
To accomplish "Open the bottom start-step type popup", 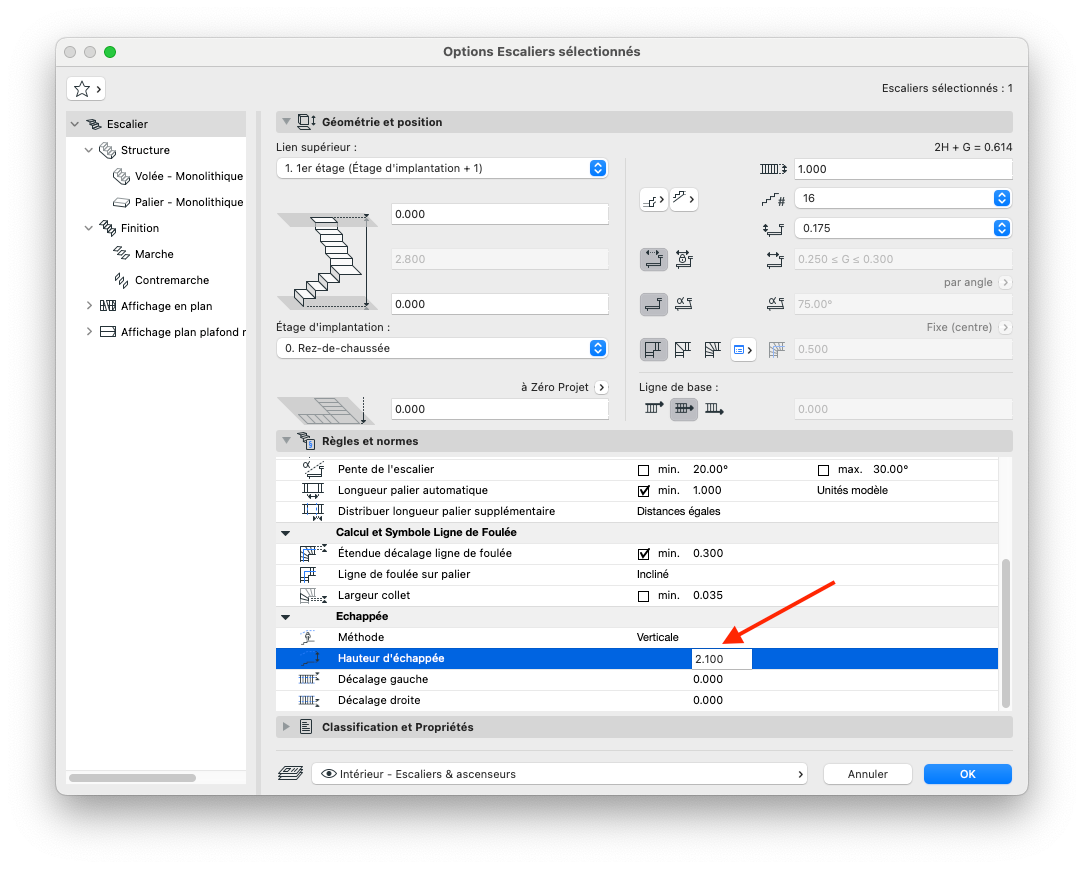I will coord(653,200).
